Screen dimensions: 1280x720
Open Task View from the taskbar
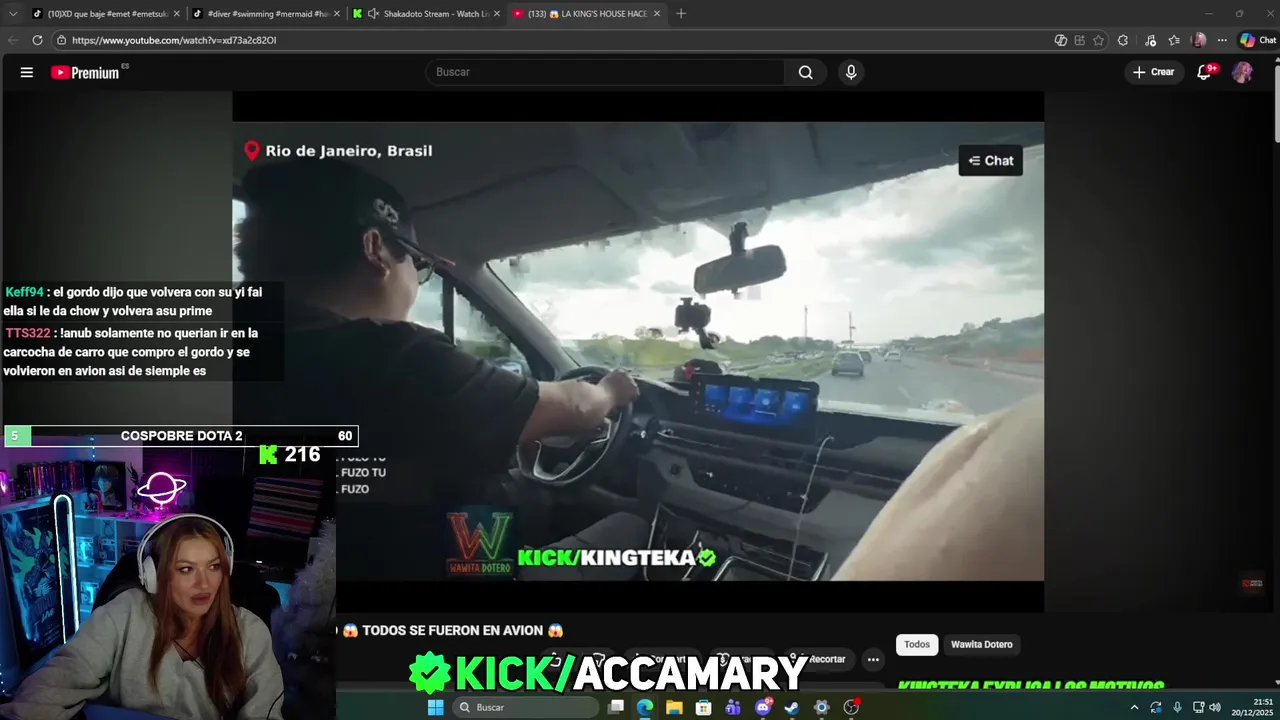[x=616, y=707]
